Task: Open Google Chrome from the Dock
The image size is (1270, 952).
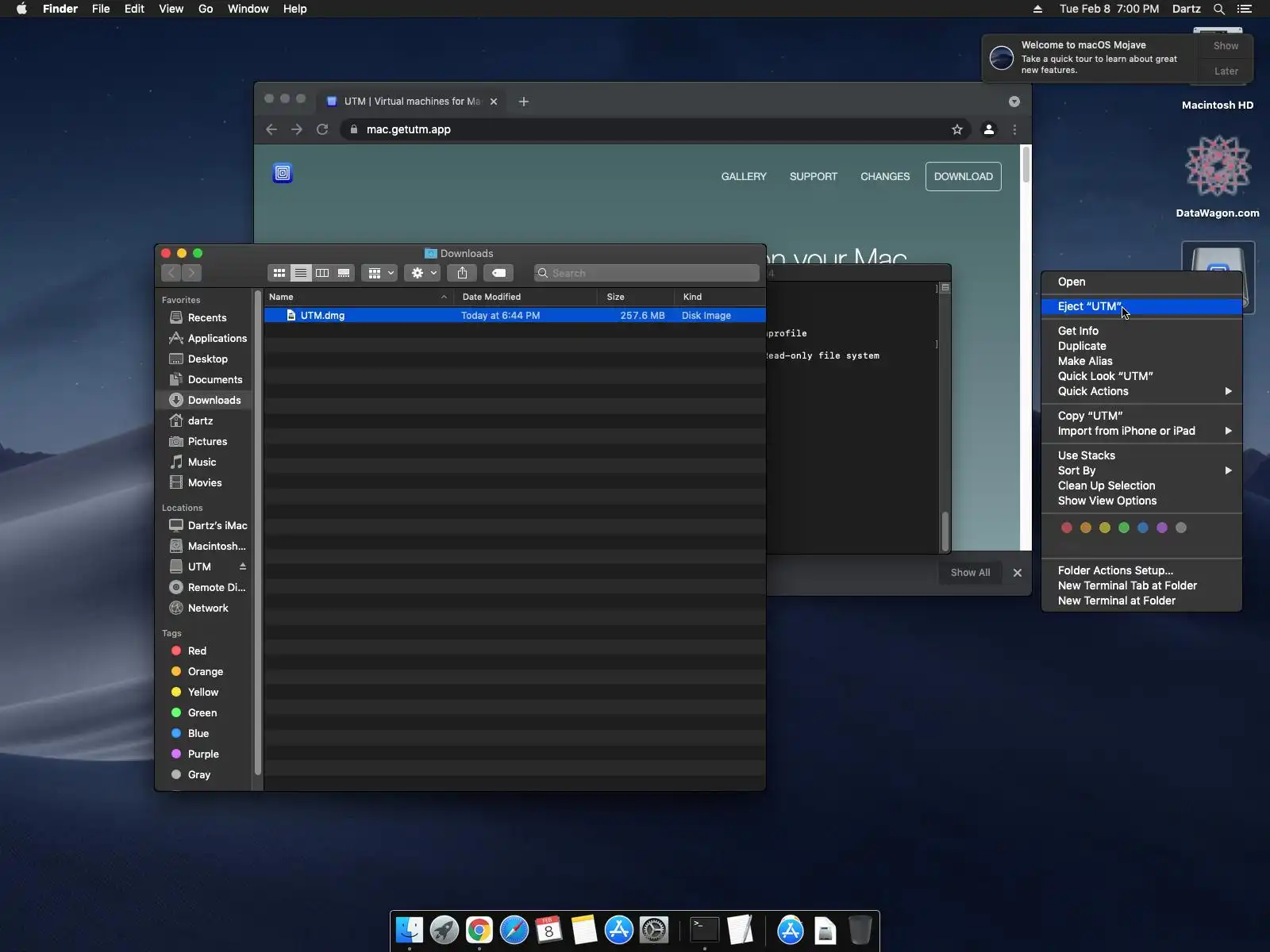Action: tap(479, 930)
